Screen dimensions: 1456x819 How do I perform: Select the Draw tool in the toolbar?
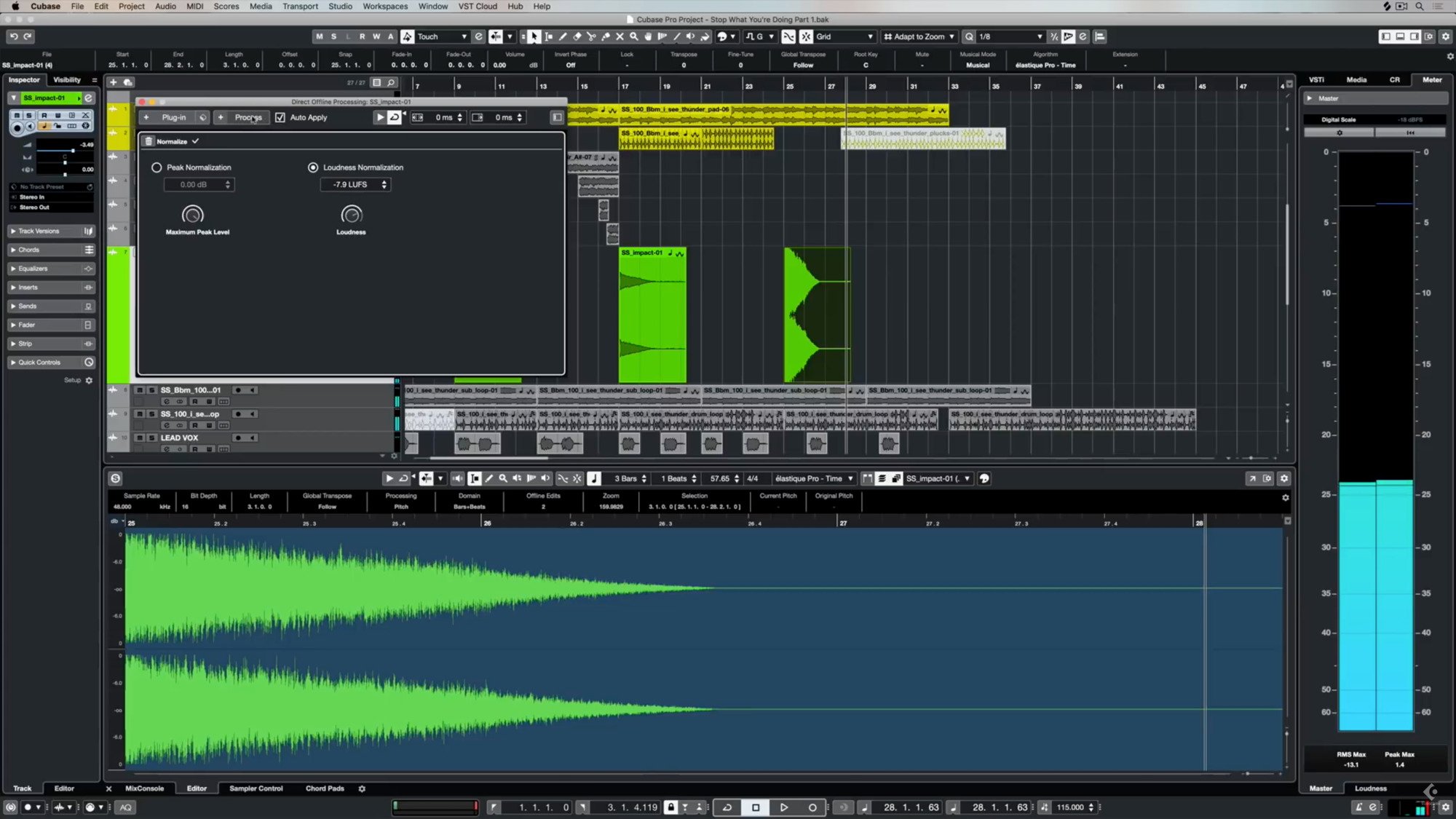click(x=562, y=36)
